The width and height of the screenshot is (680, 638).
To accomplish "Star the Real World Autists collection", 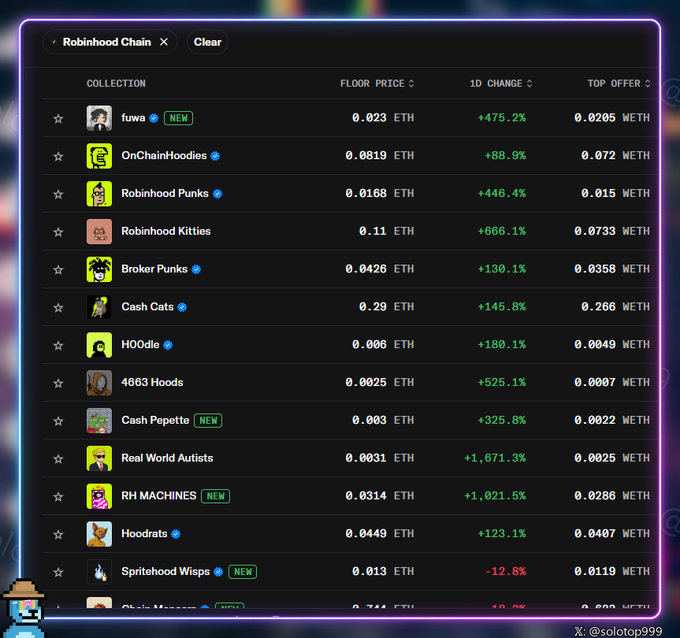I will tap(58, 458).
